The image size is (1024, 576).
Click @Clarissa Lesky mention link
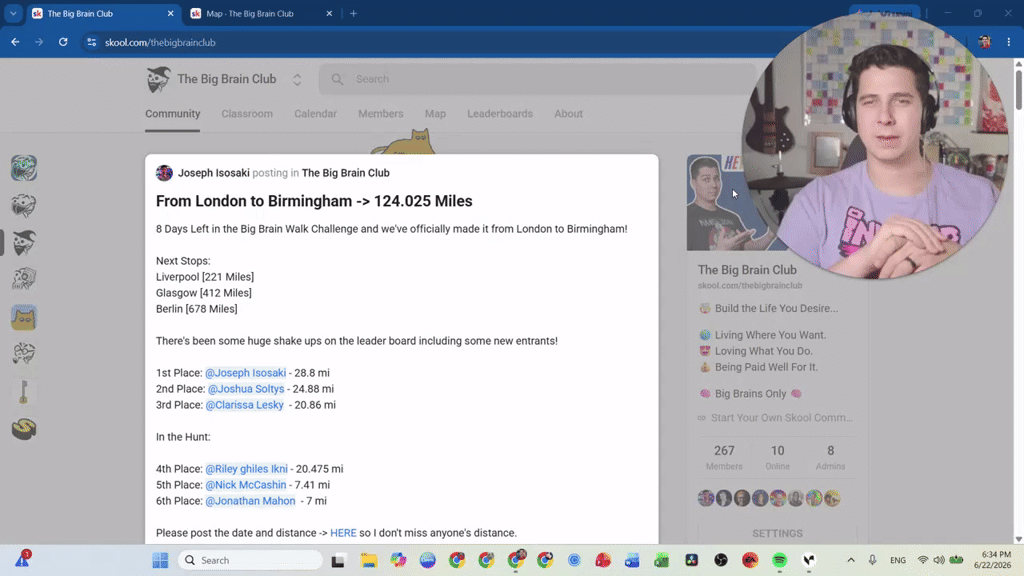pyautogui.click(x=245, y=405)
